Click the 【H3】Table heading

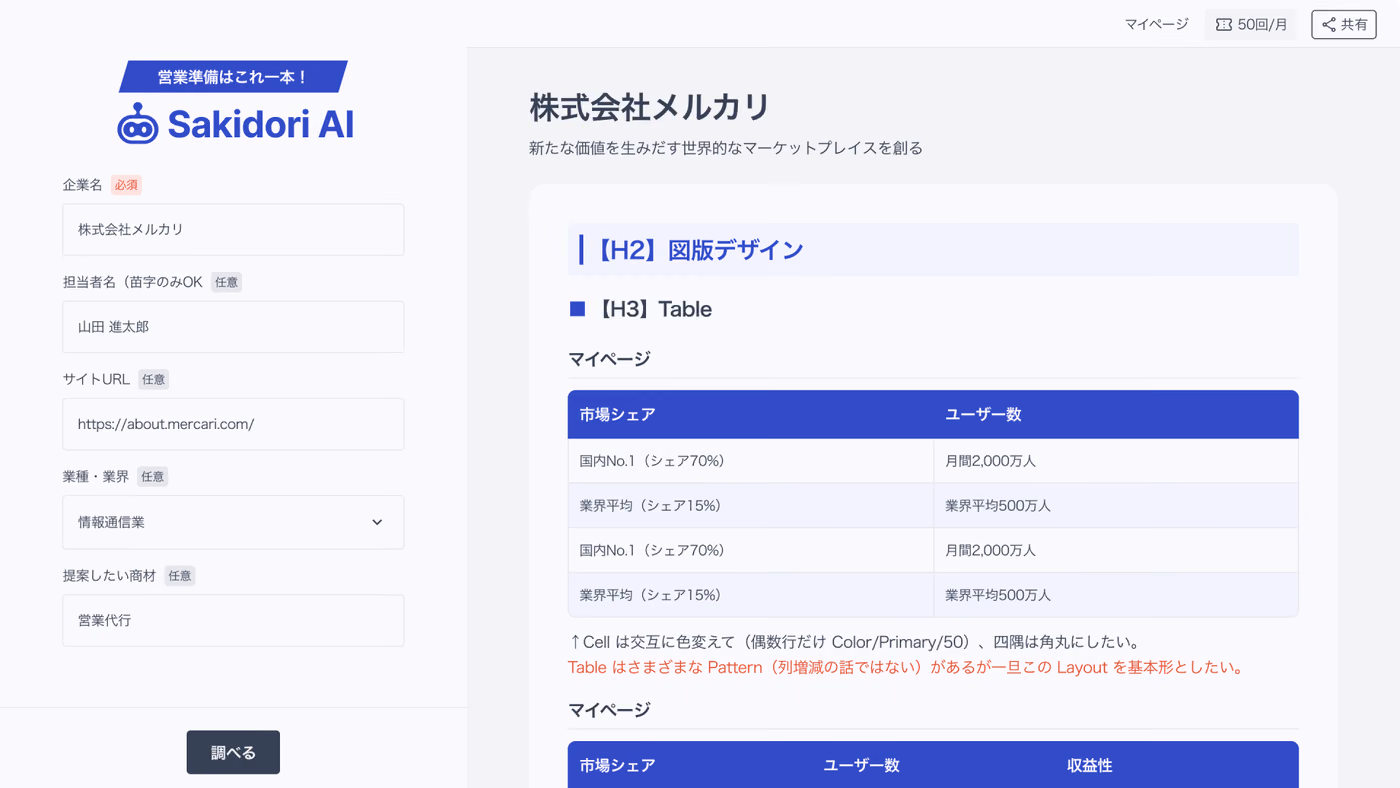(x=654, y=309)
